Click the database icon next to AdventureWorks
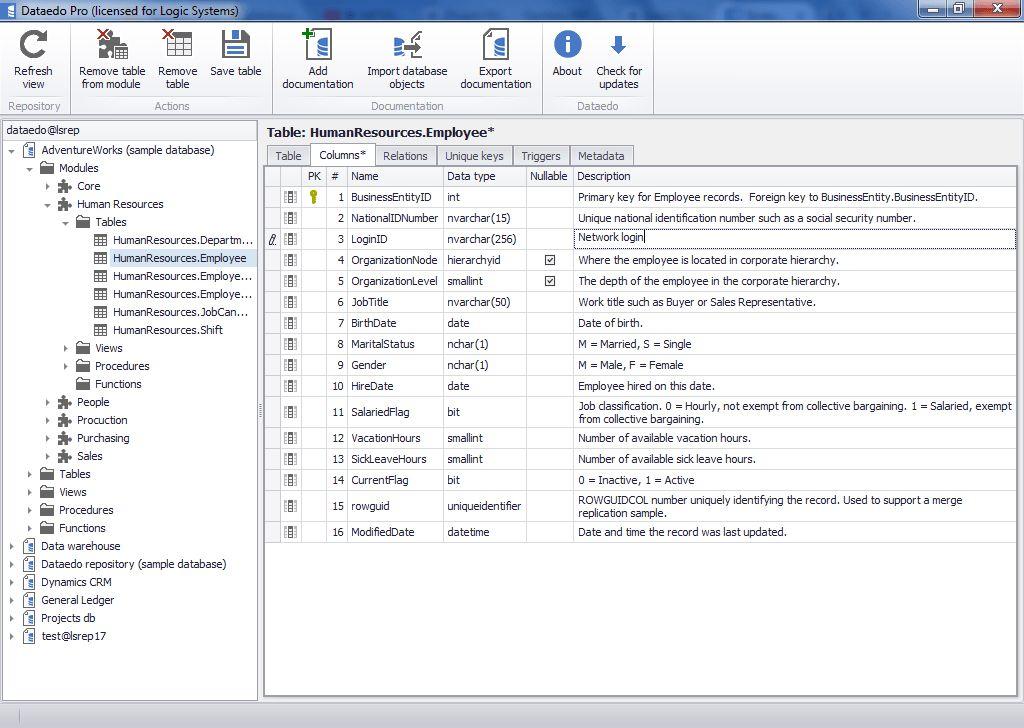Screen dimensions: 1024x728 coord(29,150)
